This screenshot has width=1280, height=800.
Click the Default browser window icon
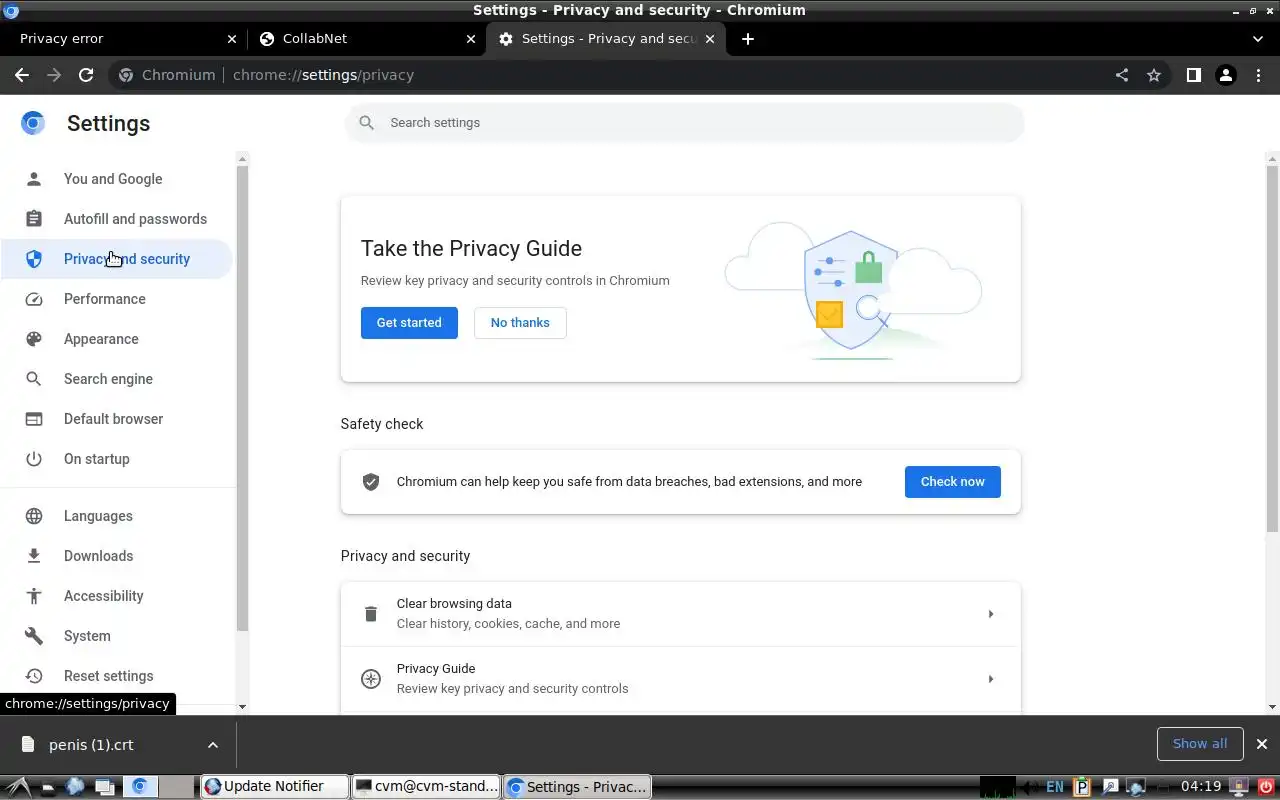[x=34, y=419]
